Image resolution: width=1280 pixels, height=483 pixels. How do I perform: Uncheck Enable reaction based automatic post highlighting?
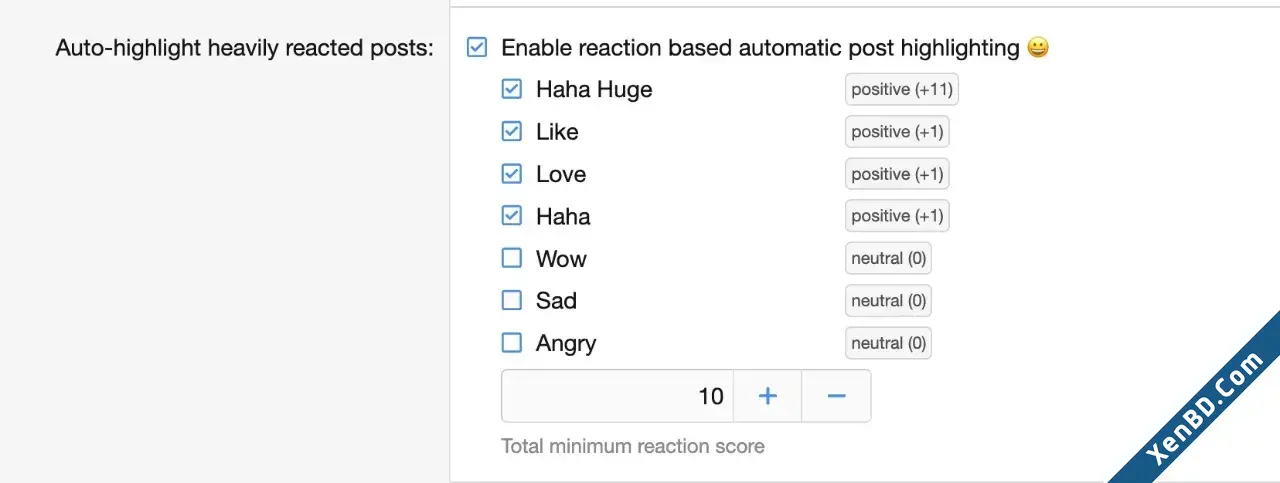477,47
